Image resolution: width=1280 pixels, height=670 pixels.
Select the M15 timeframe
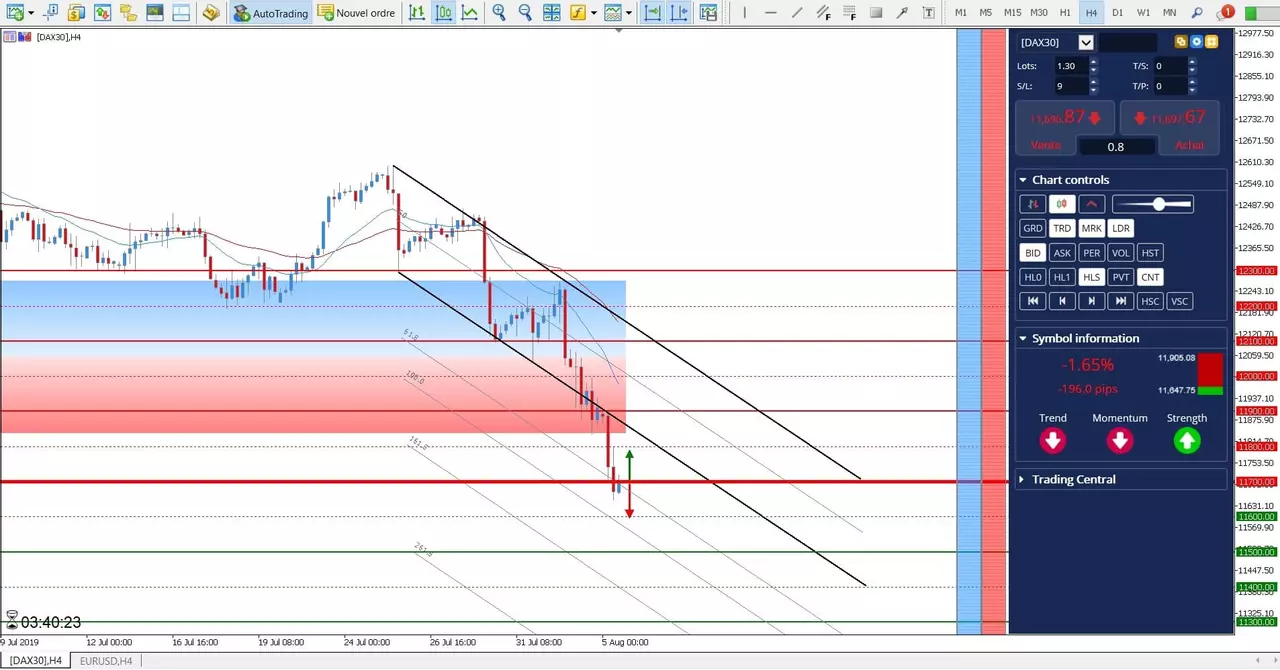pyautogui.click(x=1012, y=13)
